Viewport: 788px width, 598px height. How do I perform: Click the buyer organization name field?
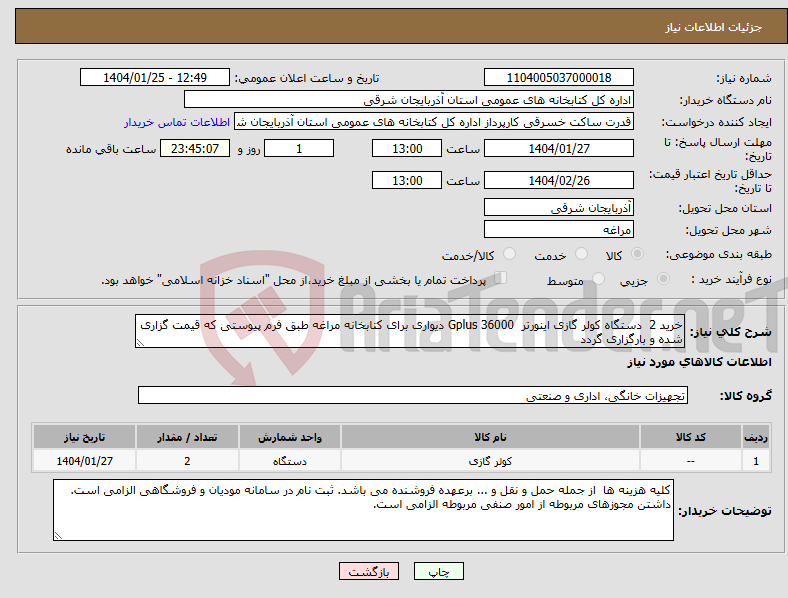point(409,99)
